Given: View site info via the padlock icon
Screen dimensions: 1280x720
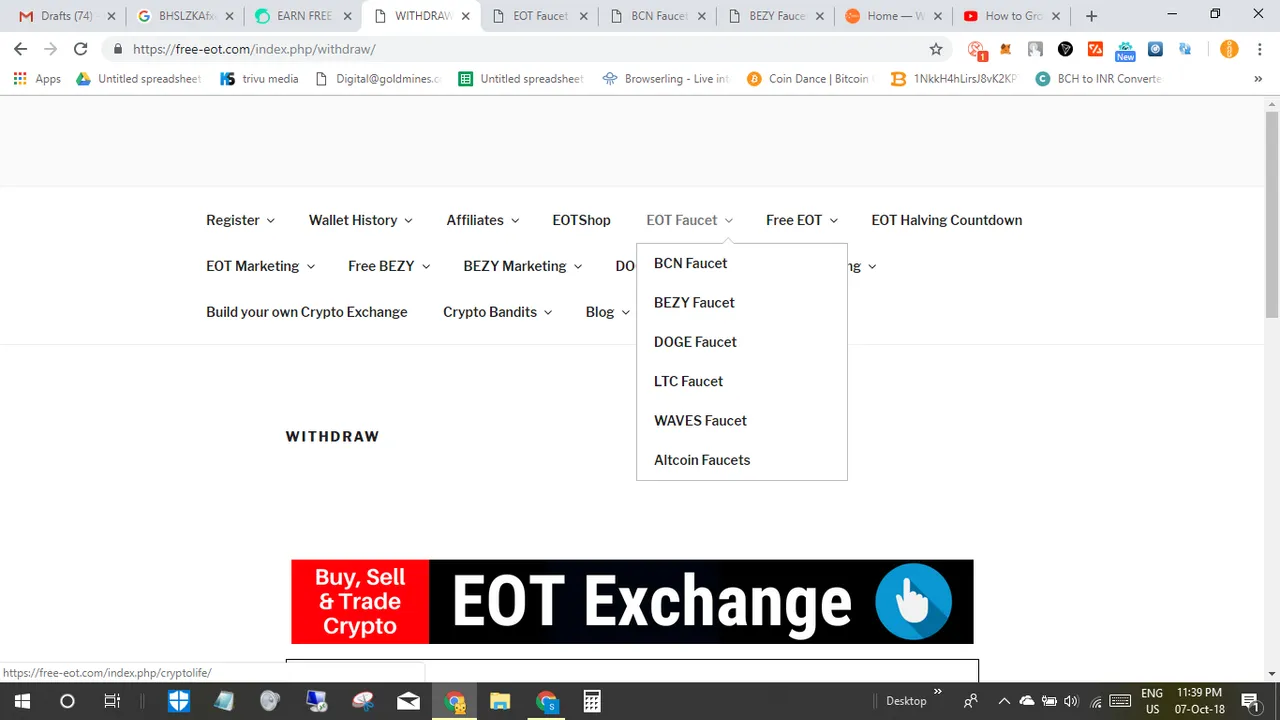Looking at the screenshot, I should click(x=118, y=49).
